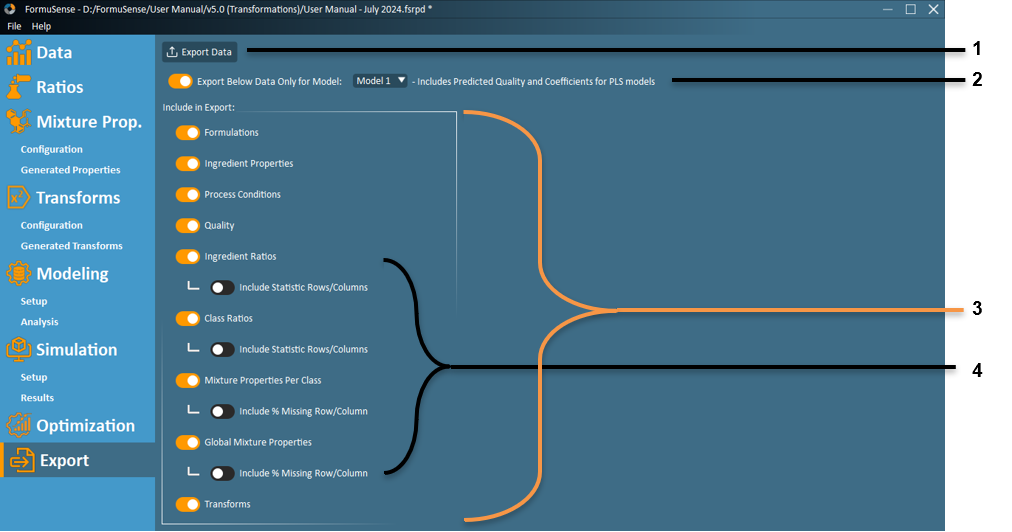Click the FormuSense app icon in title bar
Viewport: 1012px width, 532px height.
click(x=10, y=9)
